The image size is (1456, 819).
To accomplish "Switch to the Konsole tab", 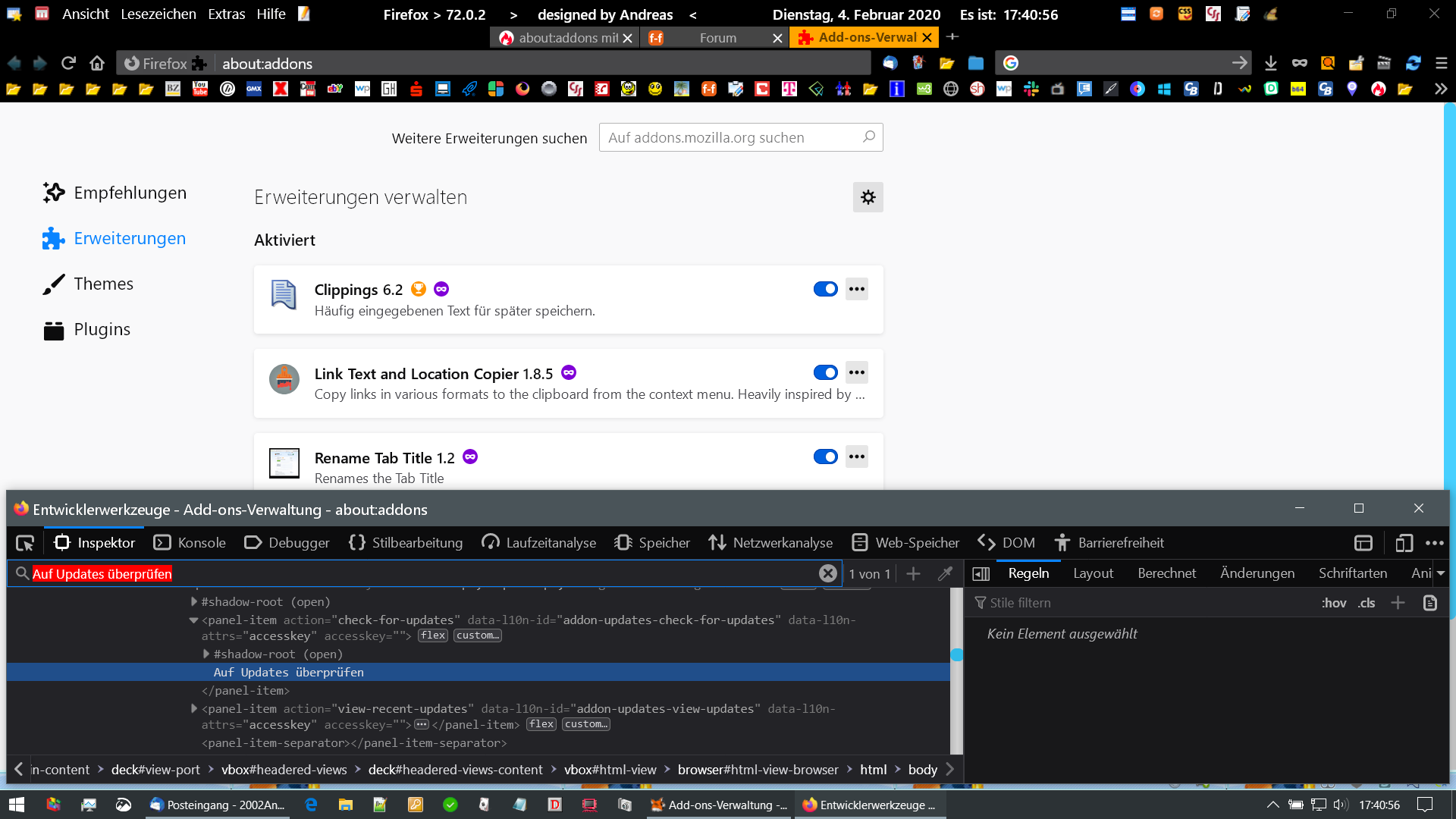I will [x=190, y=543].
